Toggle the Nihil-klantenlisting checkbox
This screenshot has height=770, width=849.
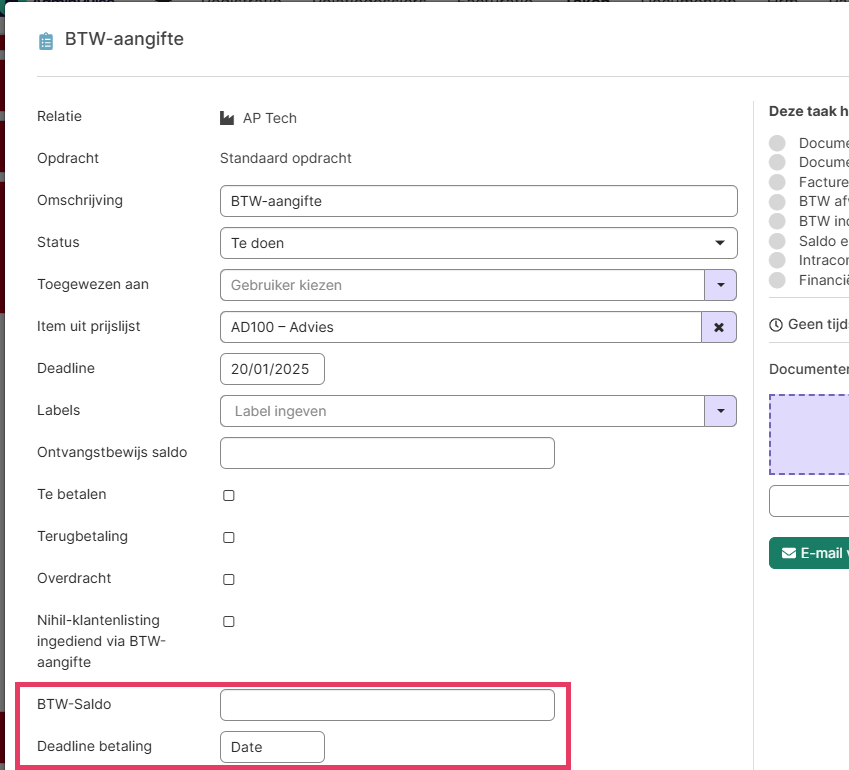click(229, 621)
